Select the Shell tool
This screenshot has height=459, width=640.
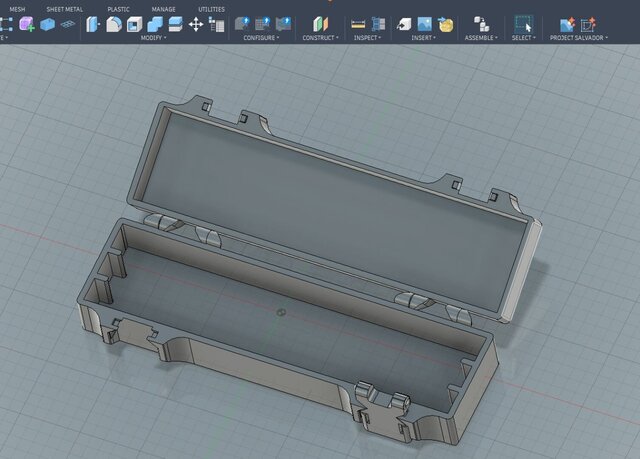tap(134, 24)
